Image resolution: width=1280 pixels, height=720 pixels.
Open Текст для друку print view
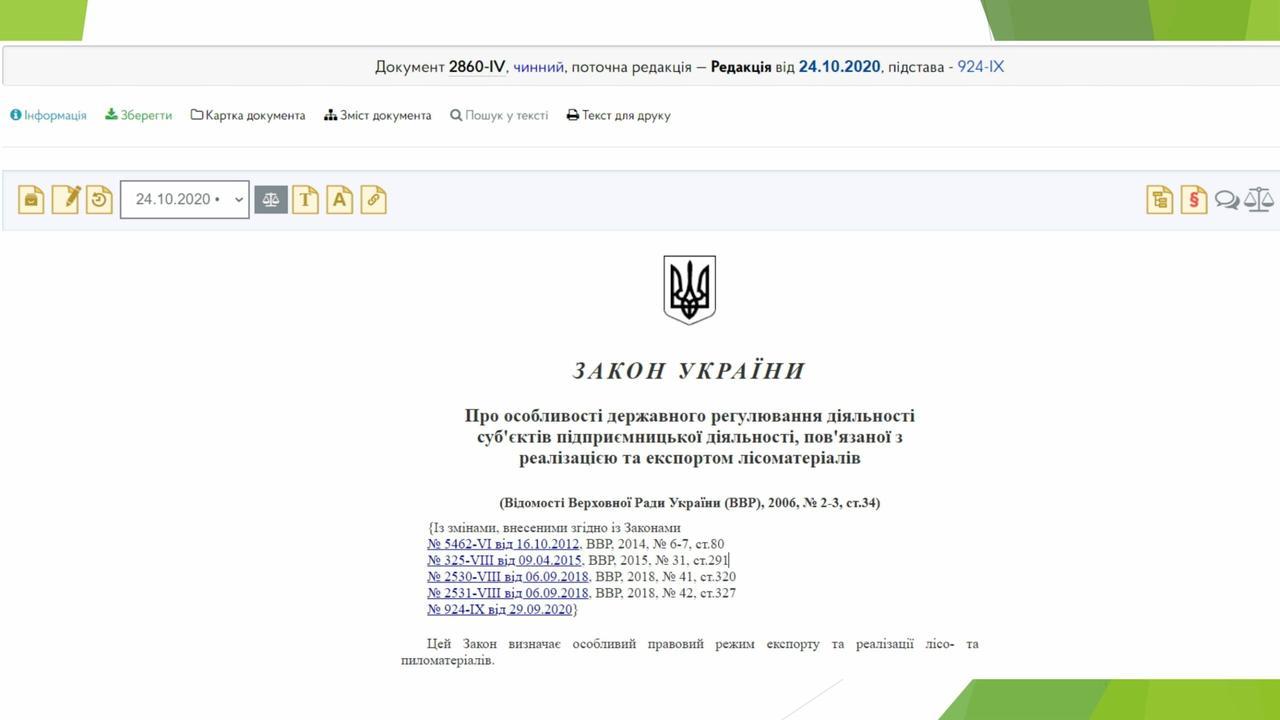click(618, 116)
